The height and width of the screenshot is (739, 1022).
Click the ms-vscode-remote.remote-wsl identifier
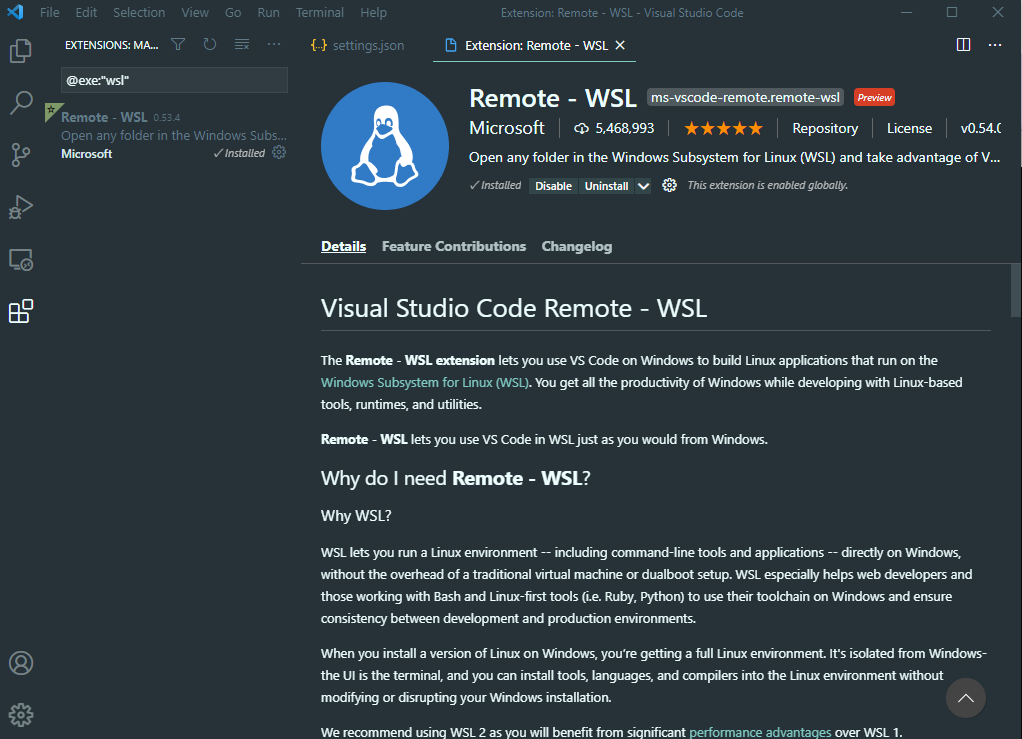tap(745, 97)
